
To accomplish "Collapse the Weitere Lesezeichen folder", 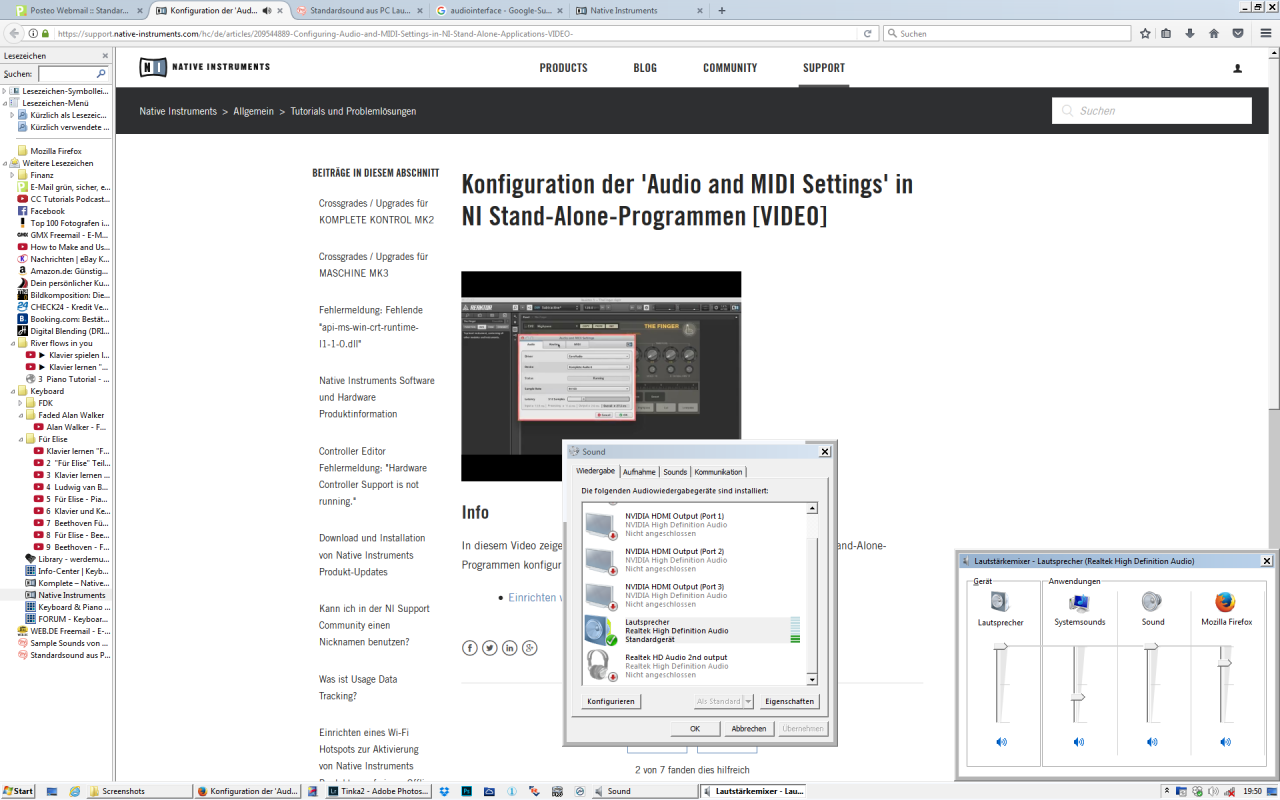I will [x=5, y=163].
